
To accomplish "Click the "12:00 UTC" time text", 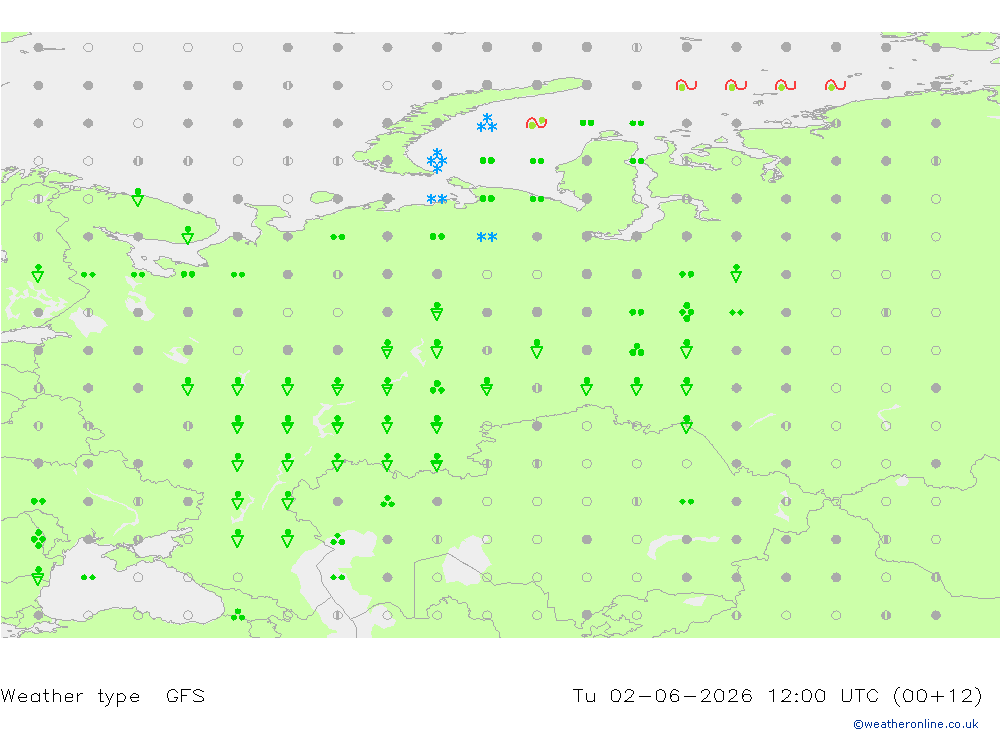I will pyautogui.click(x=823, y=695).
